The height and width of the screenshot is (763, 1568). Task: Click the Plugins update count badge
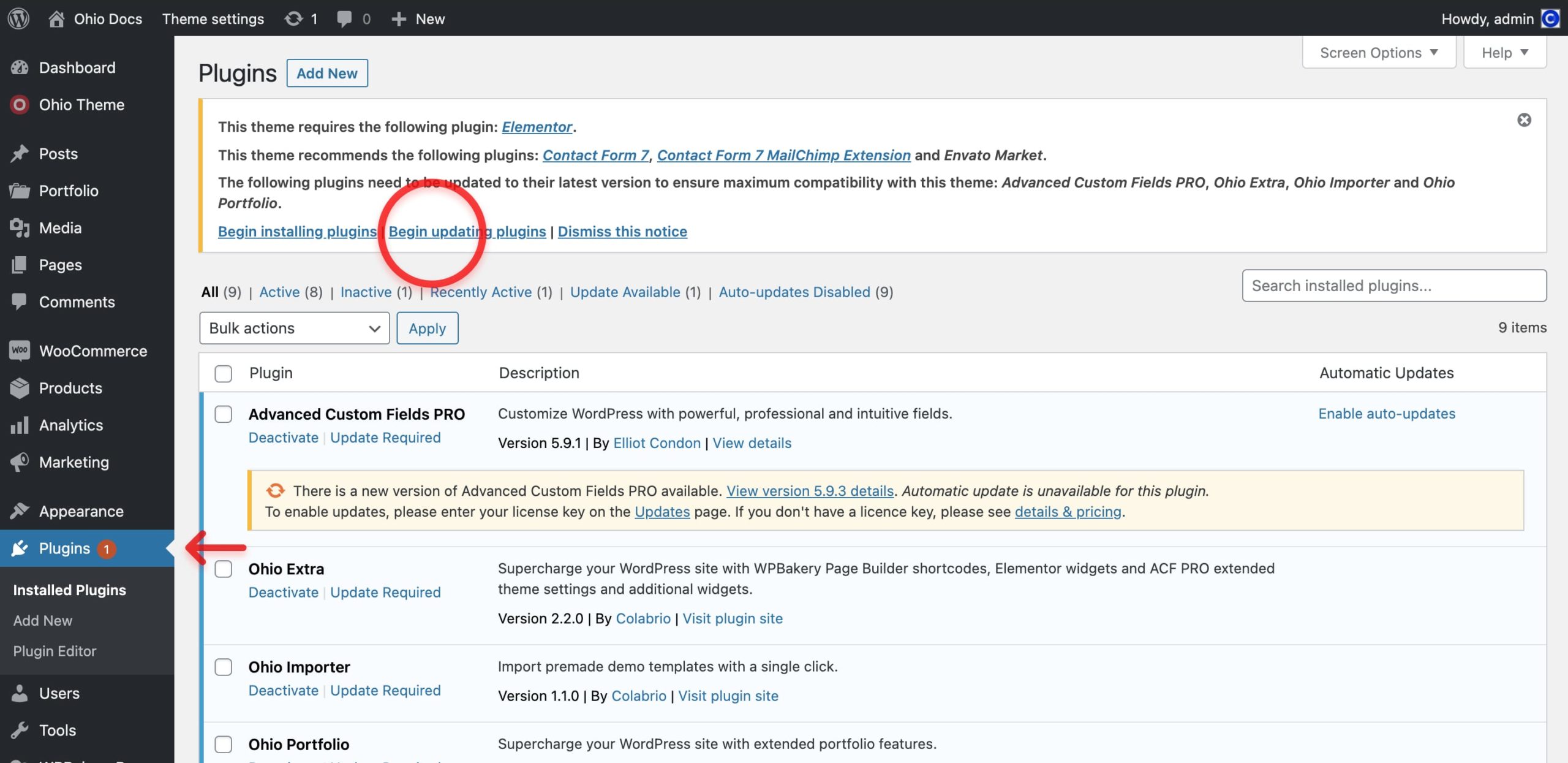(x=107, y=549)
